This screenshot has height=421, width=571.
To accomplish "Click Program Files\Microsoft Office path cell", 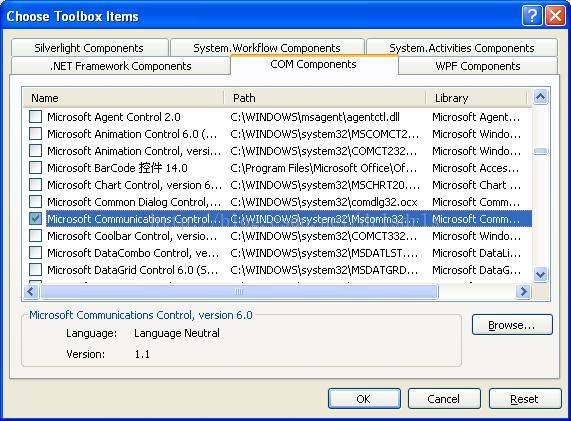I will (x=324, y=168).
